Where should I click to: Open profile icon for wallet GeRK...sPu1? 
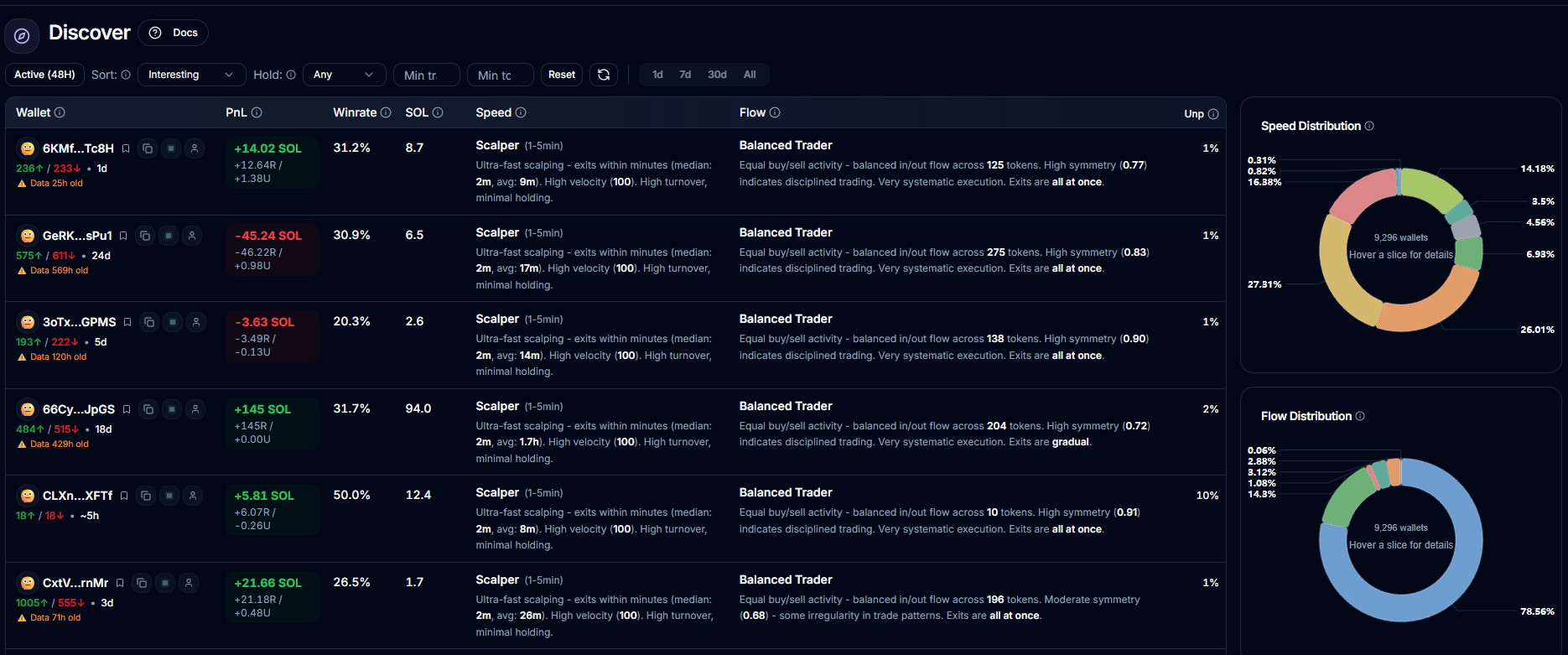(192, 236)
